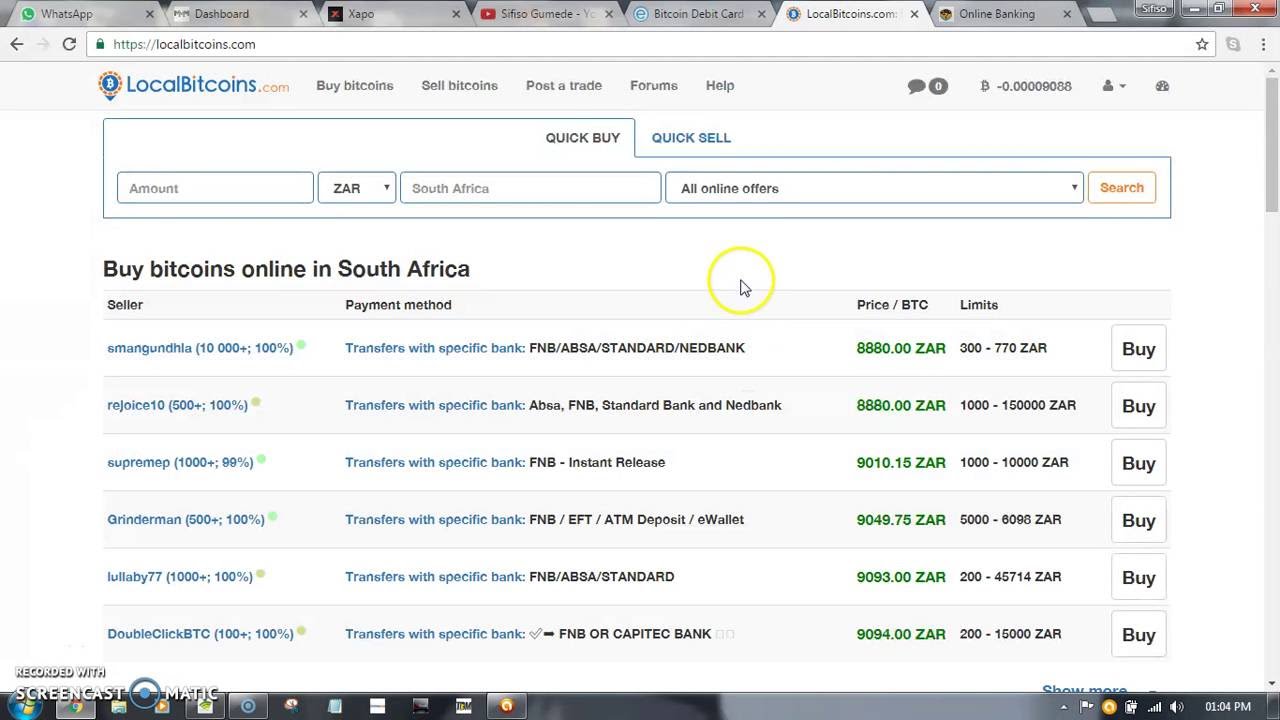Open Post a trade page

564,86
